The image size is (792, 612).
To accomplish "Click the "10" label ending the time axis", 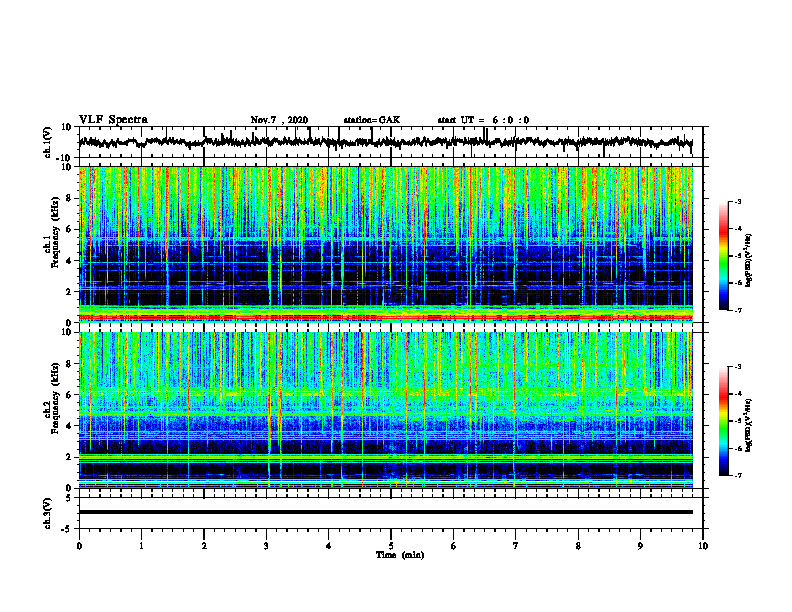I will tap(703, 546).
